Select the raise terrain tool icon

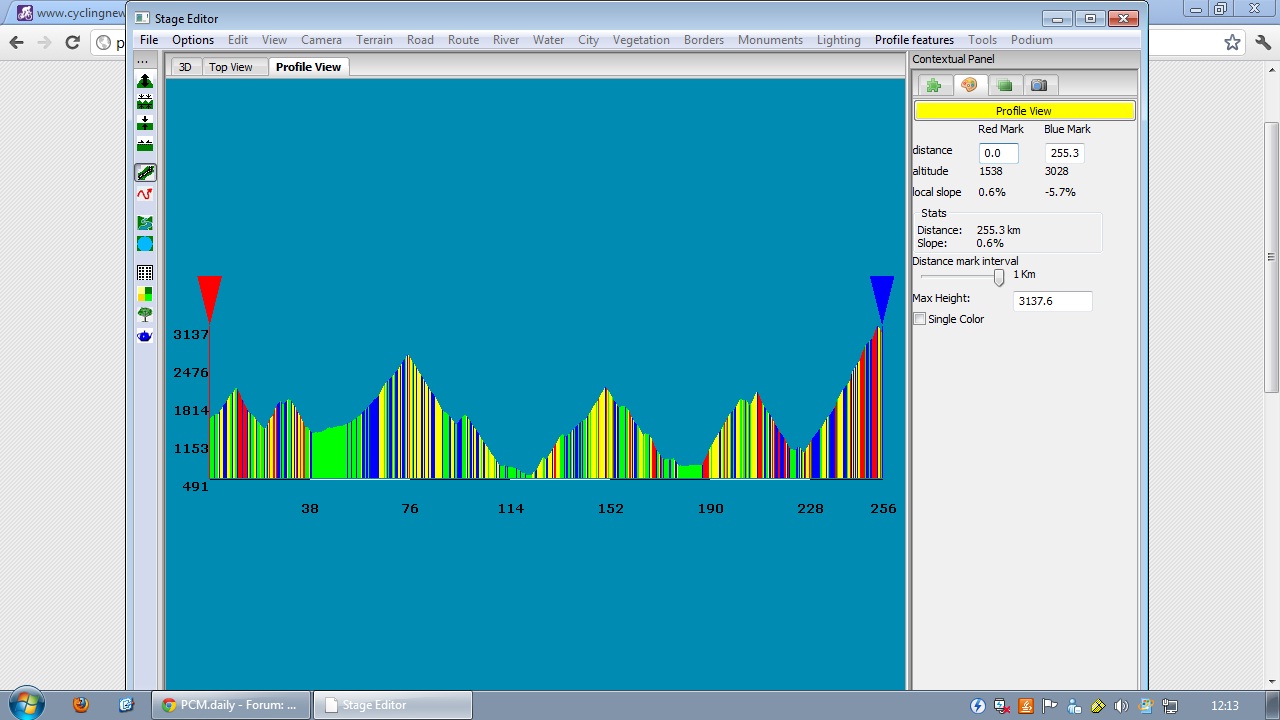pos(145,81)
